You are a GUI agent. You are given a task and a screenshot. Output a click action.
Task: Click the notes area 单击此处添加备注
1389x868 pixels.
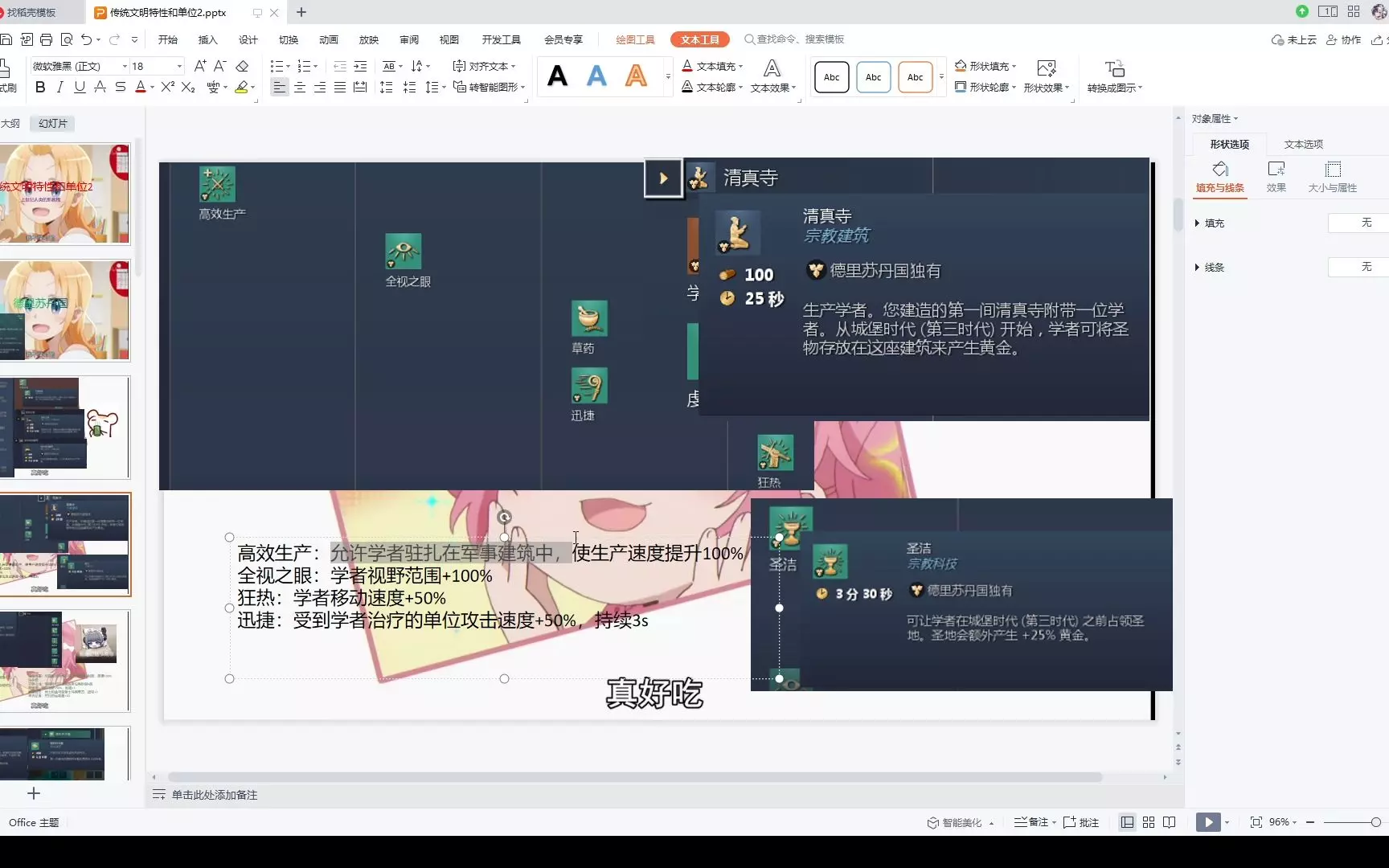215,795
